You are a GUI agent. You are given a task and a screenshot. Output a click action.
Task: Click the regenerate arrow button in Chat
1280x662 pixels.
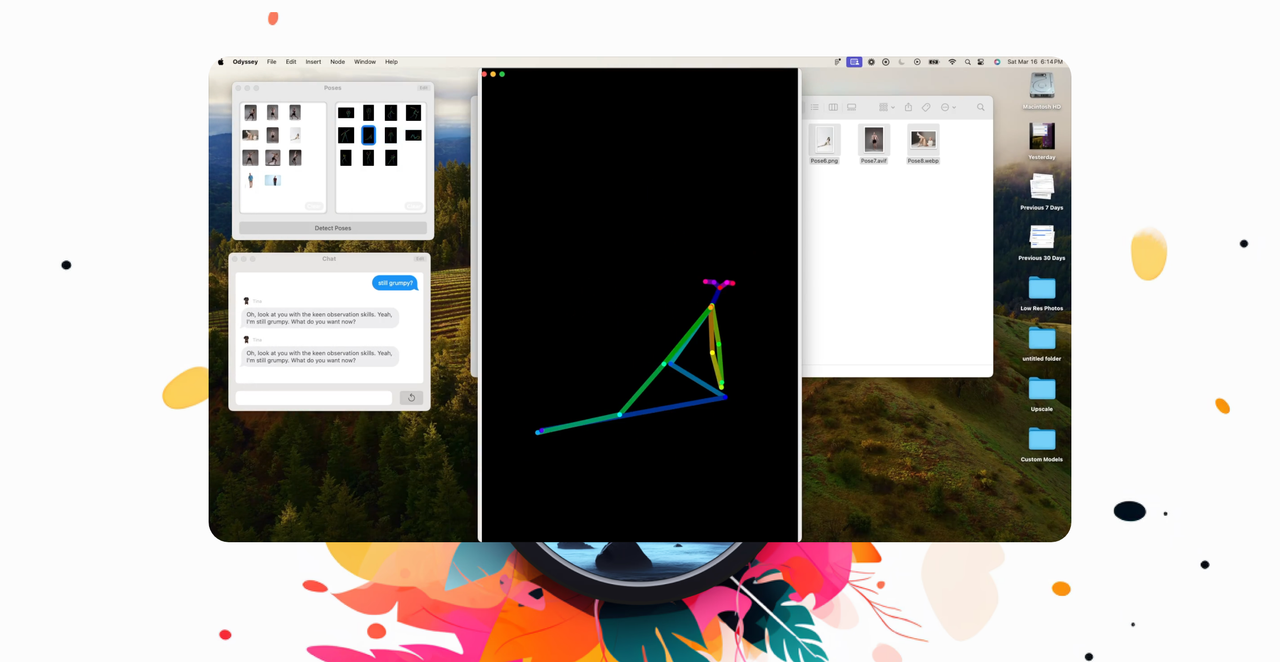point(411,398)
